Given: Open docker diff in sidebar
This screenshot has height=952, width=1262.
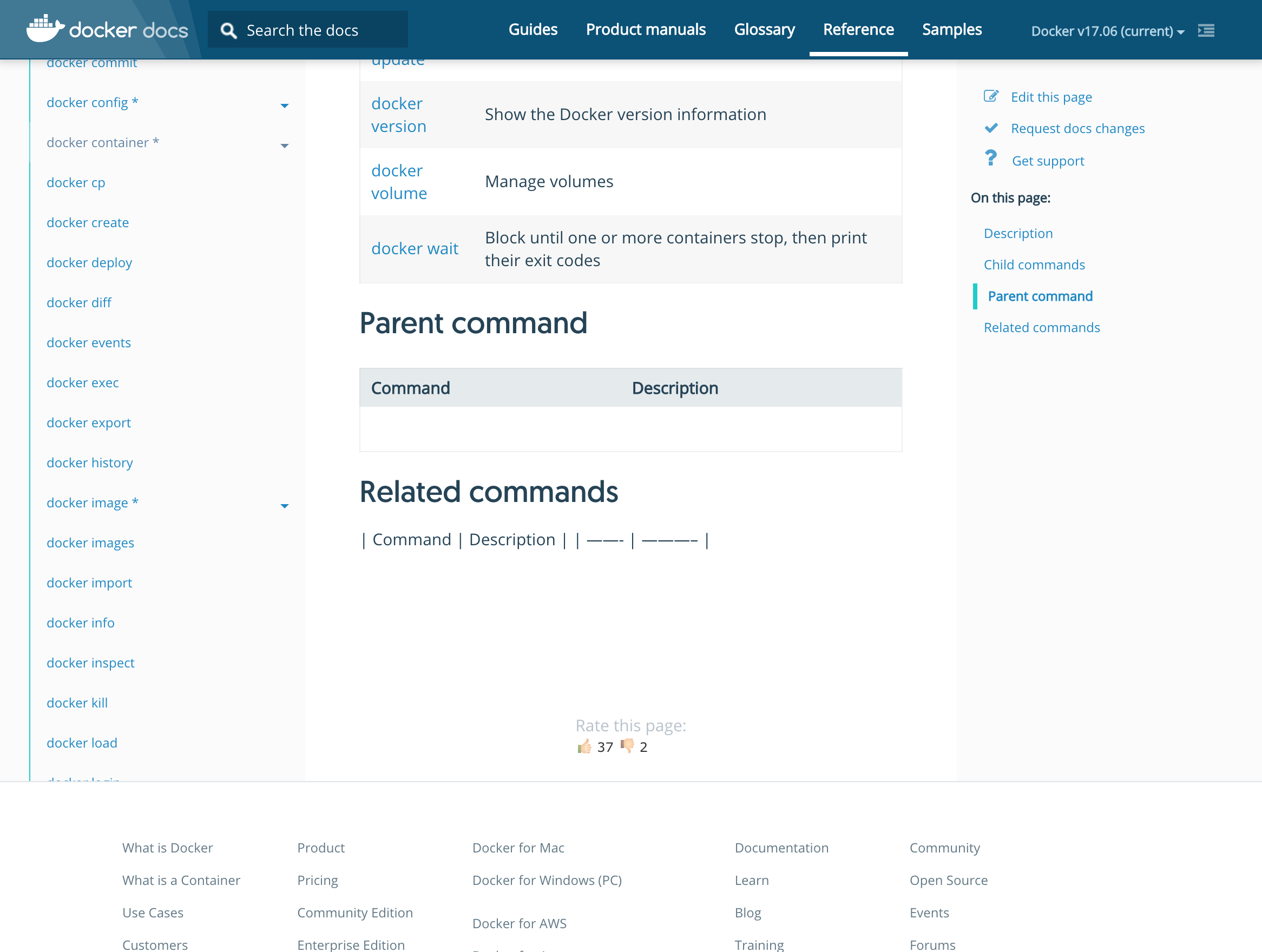Looking at the screenshot, I should [x=80, y=302].
